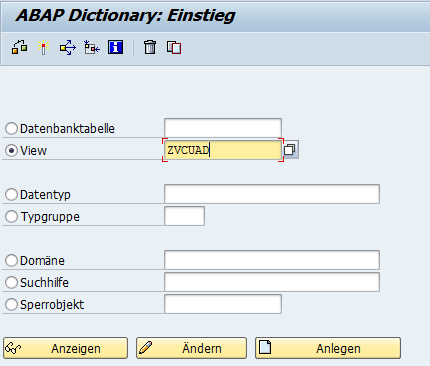
Task: Focus the Datentyp input field
Action: (272, 194)
